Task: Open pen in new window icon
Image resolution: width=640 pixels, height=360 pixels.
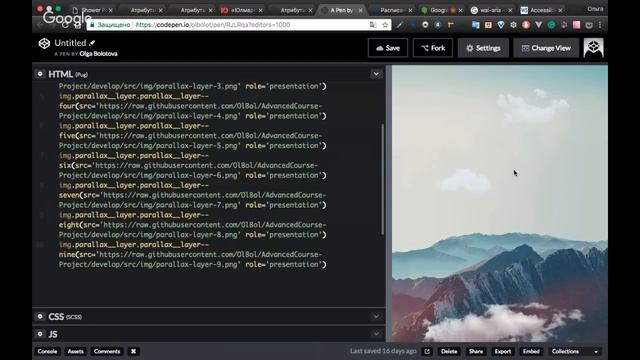Action: tap(427, 351)
